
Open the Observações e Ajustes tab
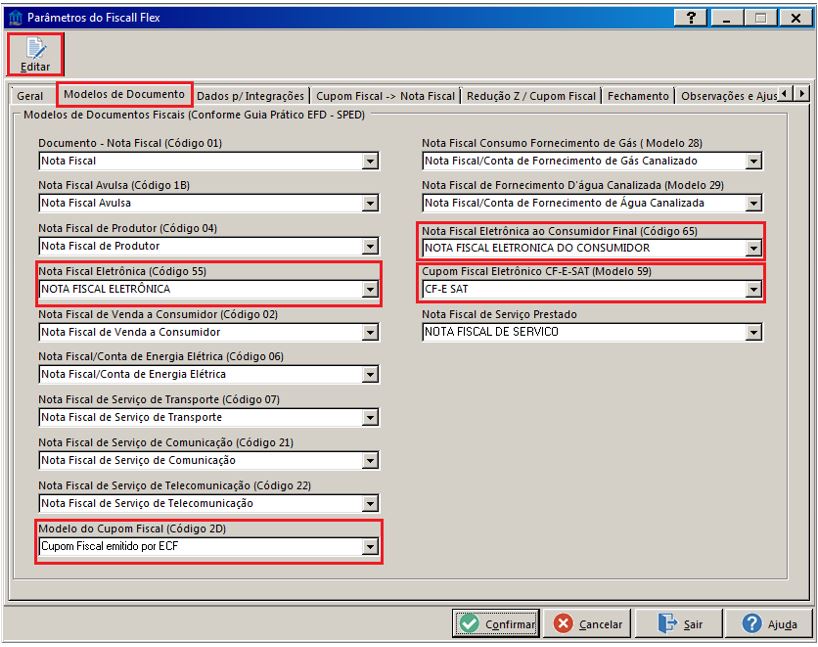tap(729, 96)
